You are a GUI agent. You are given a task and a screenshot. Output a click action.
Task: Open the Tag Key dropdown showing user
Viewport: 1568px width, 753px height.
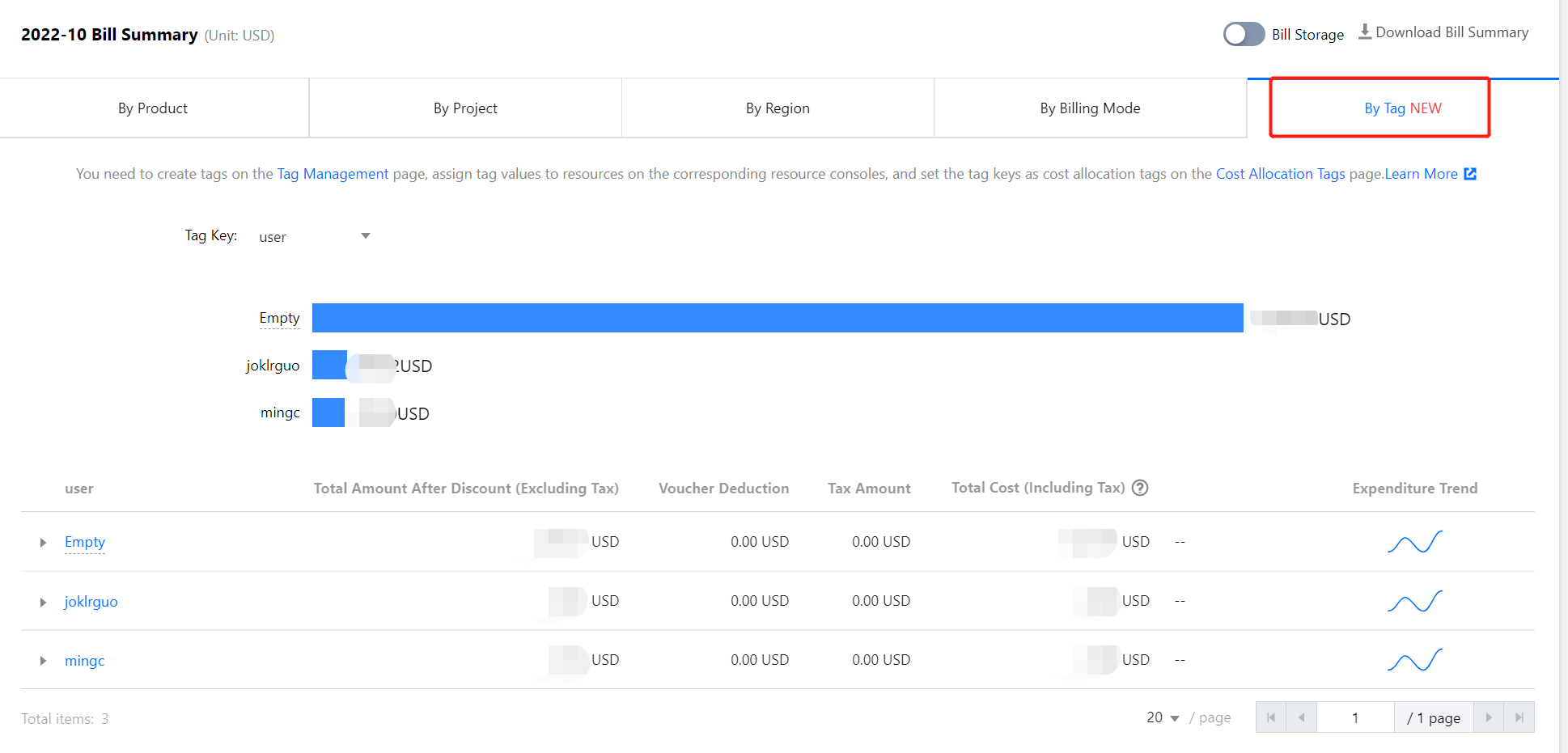(x=314, y=236)
